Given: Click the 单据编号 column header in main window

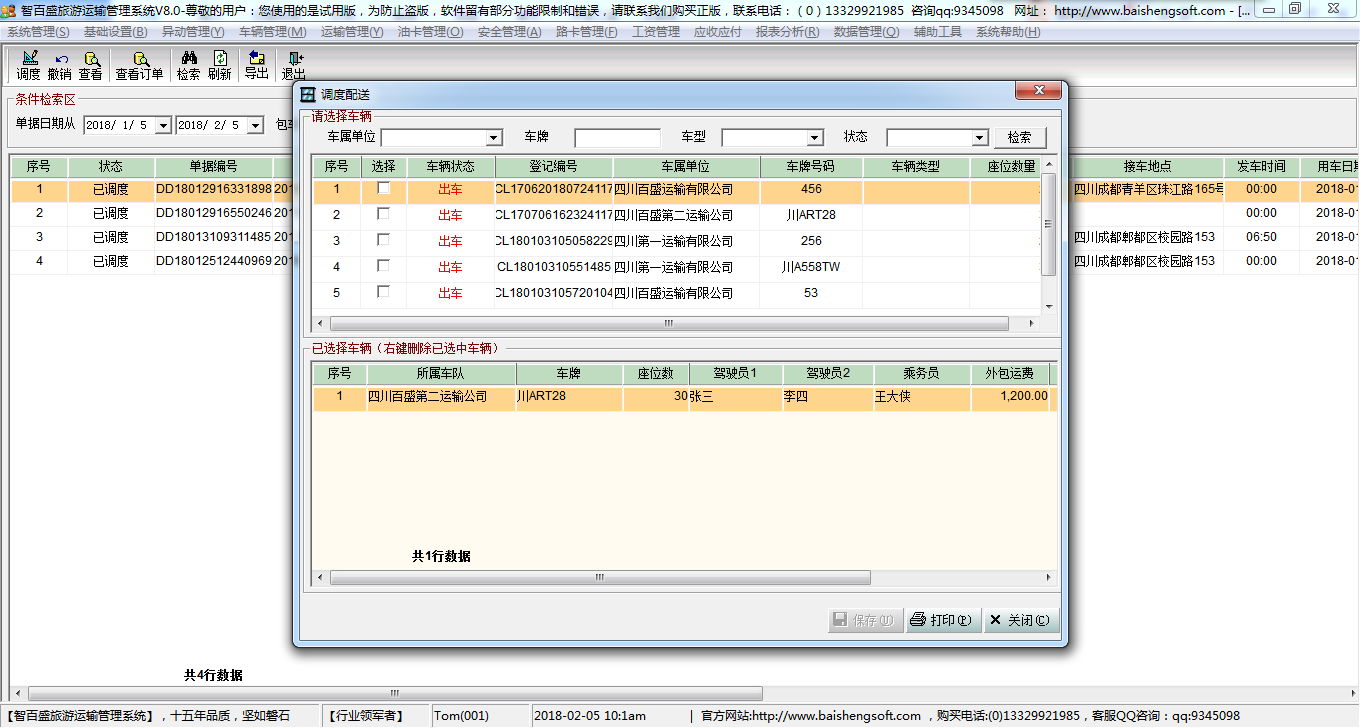Looking at the screenshot, I should 213,166.
